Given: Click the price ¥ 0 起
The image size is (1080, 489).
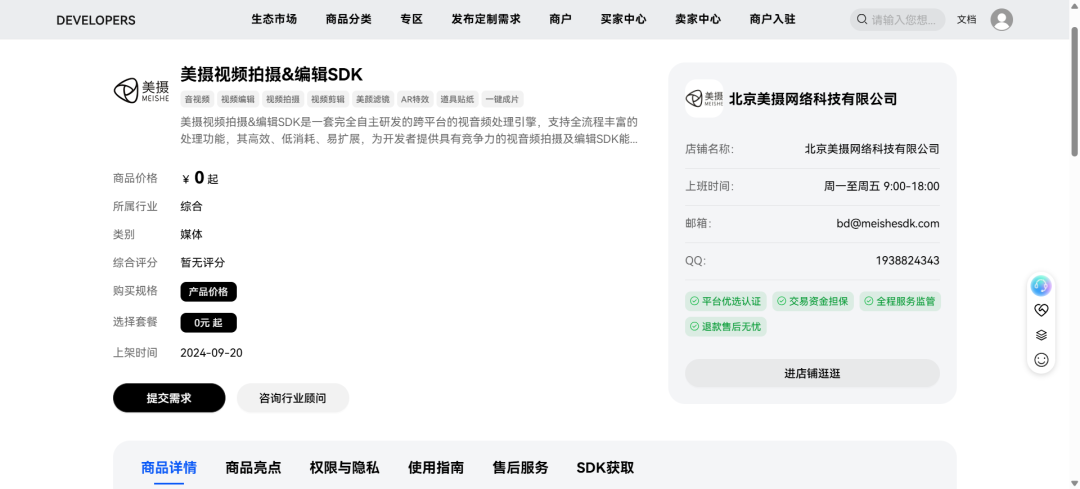Looking at the screenshot, I should coord(200,178).
